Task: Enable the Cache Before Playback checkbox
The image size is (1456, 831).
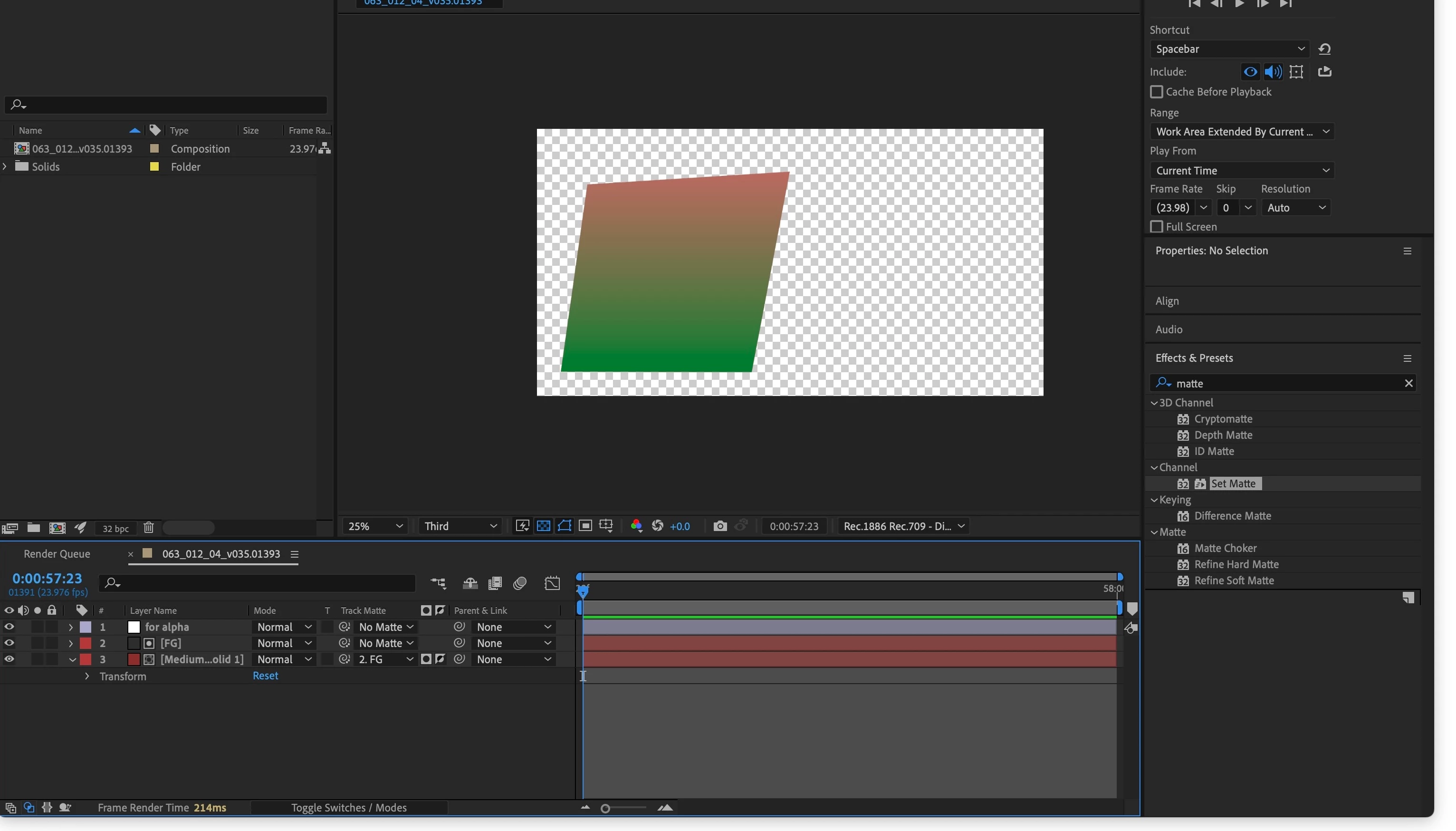Action: [x=1156, y=92]
